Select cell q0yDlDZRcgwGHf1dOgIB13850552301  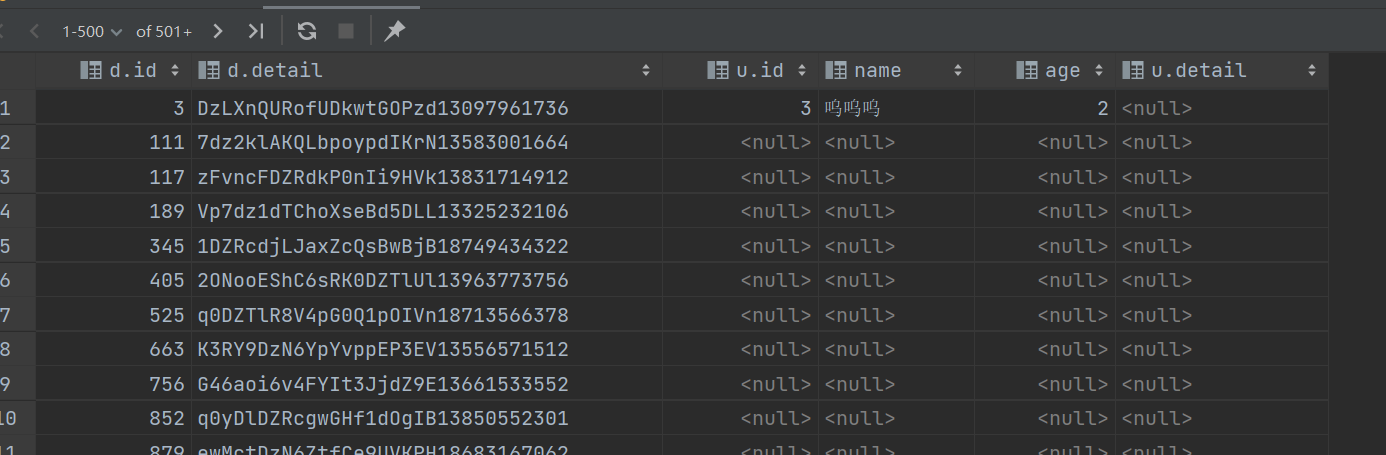coord(427,419)
